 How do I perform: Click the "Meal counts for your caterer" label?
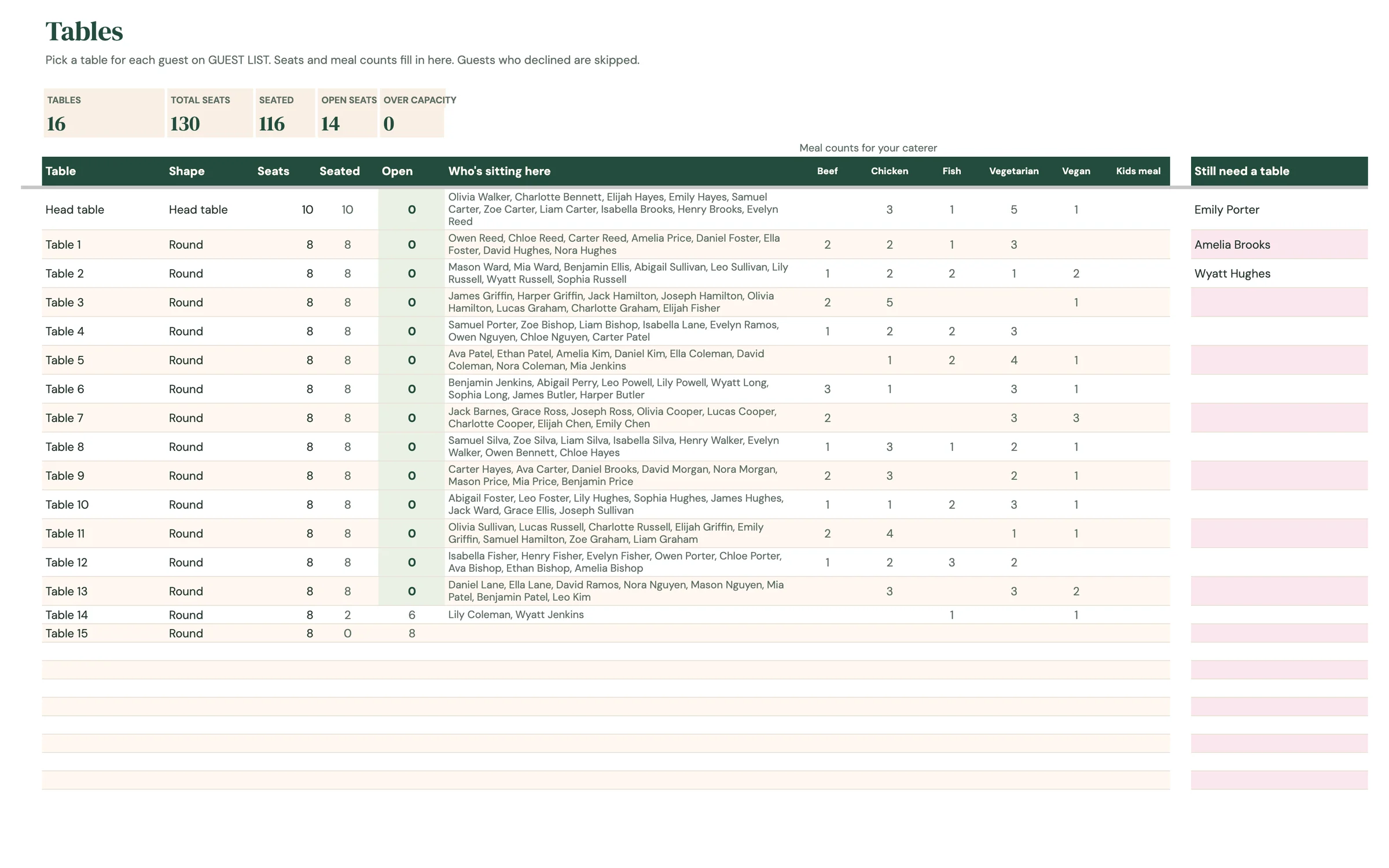point(868,148)
